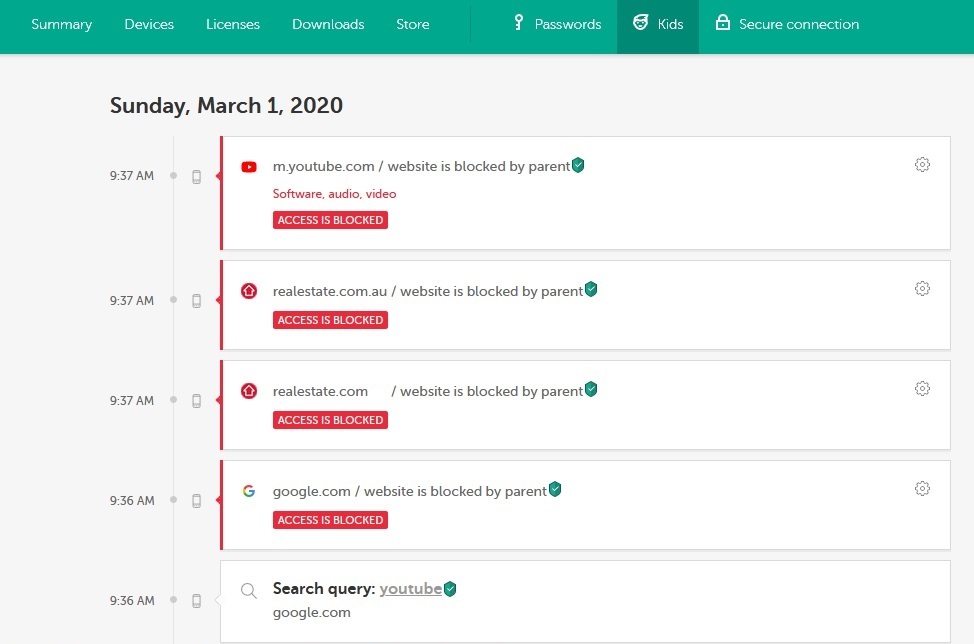Open the Downloads tab

point(328,24)
